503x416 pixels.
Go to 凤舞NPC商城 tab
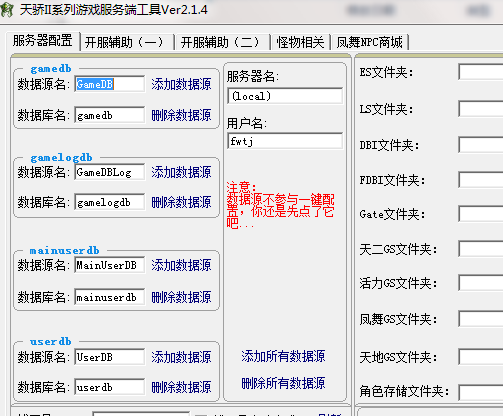369,42
